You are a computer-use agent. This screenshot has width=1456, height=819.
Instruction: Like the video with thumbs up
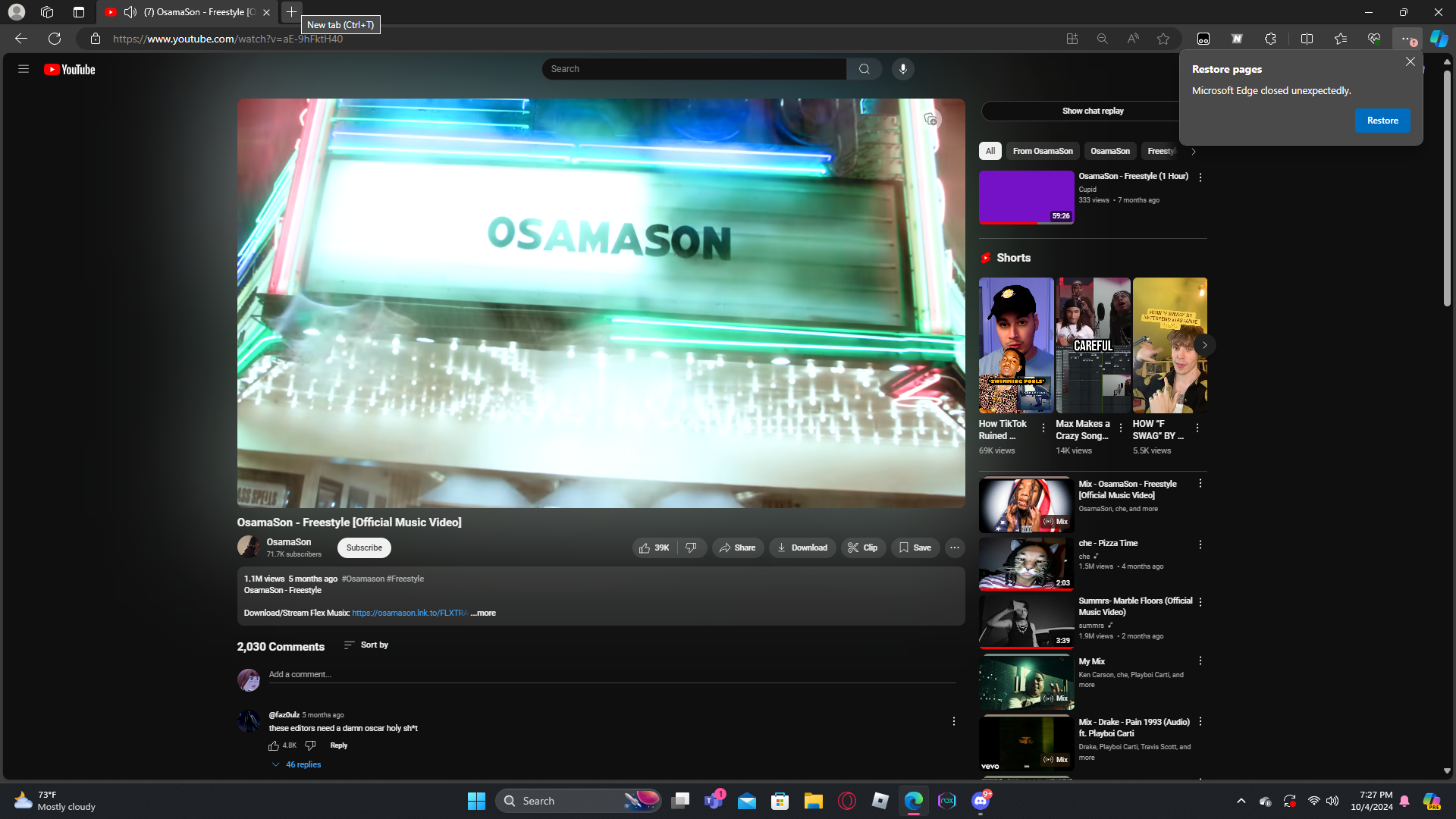[x=654, y=548]
